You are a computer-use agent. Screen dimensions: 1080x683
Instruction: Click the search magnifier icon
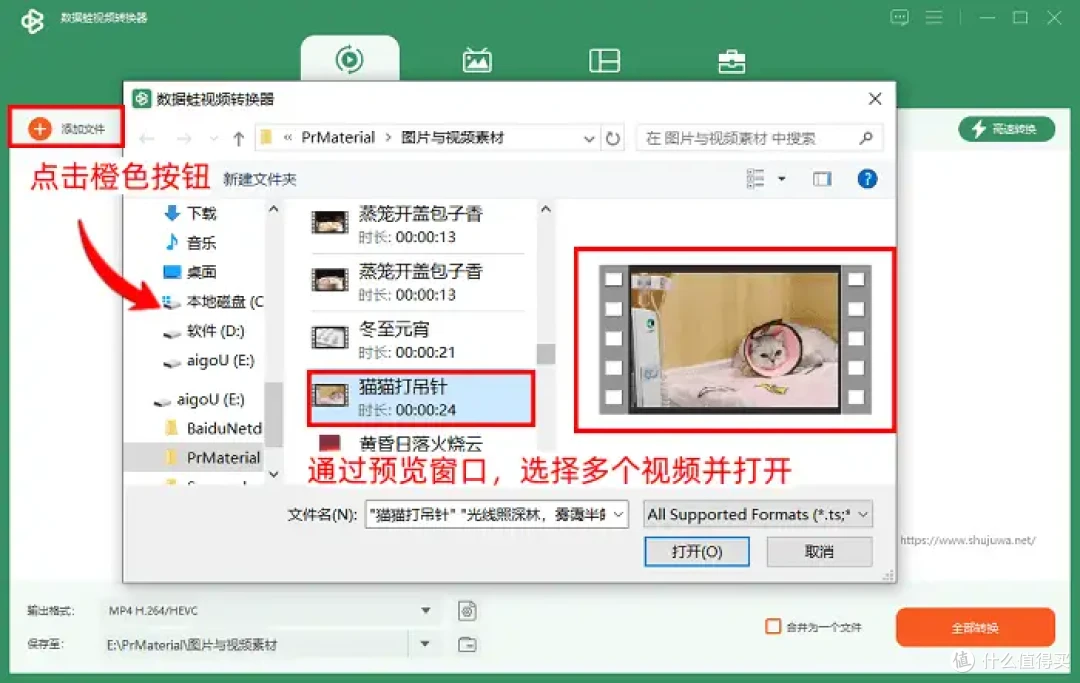(x=866, y=138)
